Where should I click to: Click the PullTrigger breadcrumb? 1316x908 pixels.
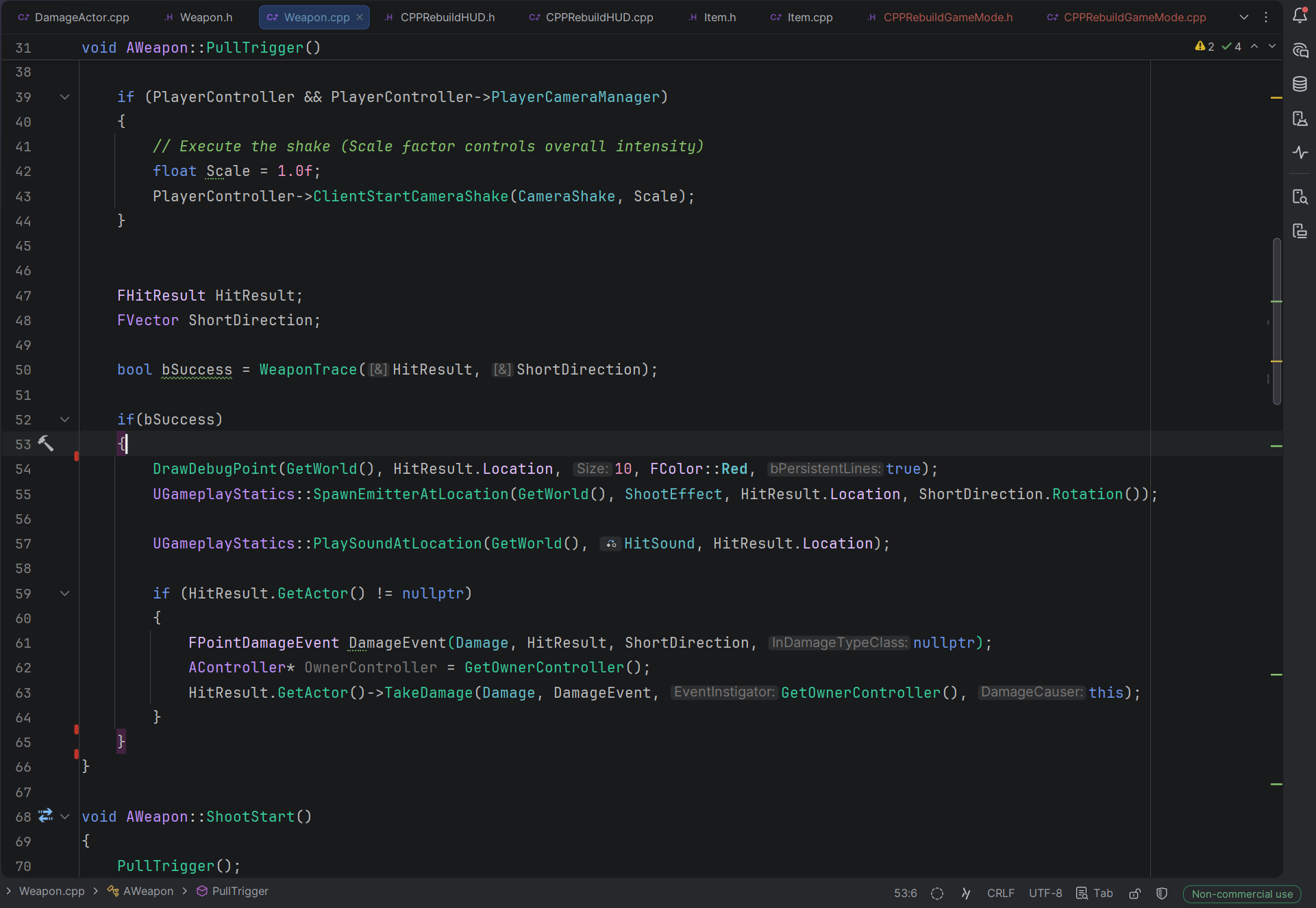click(232, 891)
